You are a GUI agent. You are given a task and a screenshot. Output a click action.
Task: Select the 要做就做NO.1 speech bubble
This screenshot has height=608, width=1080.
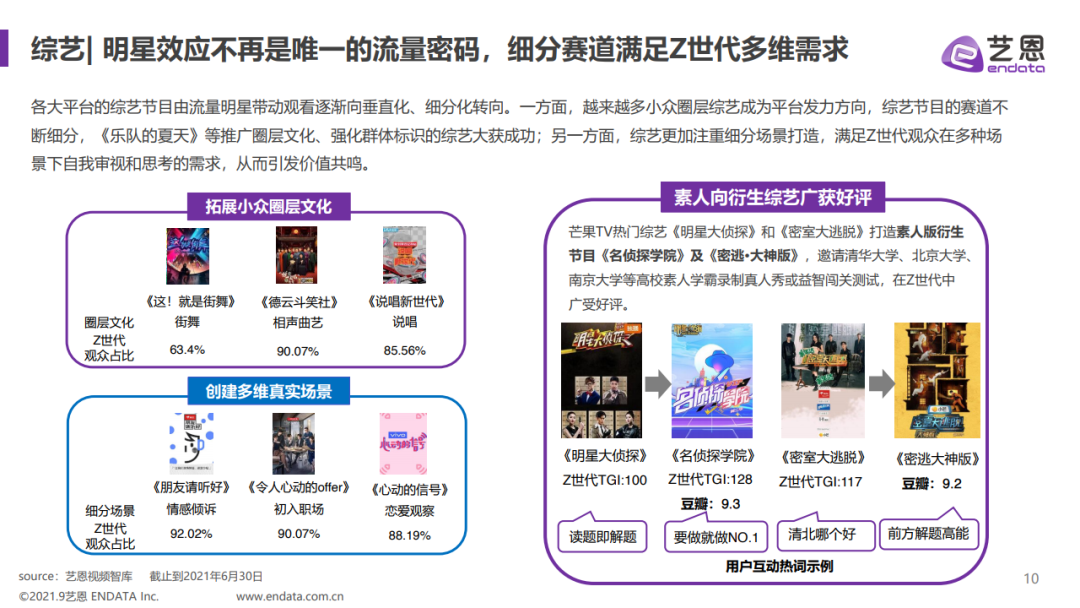716,536
